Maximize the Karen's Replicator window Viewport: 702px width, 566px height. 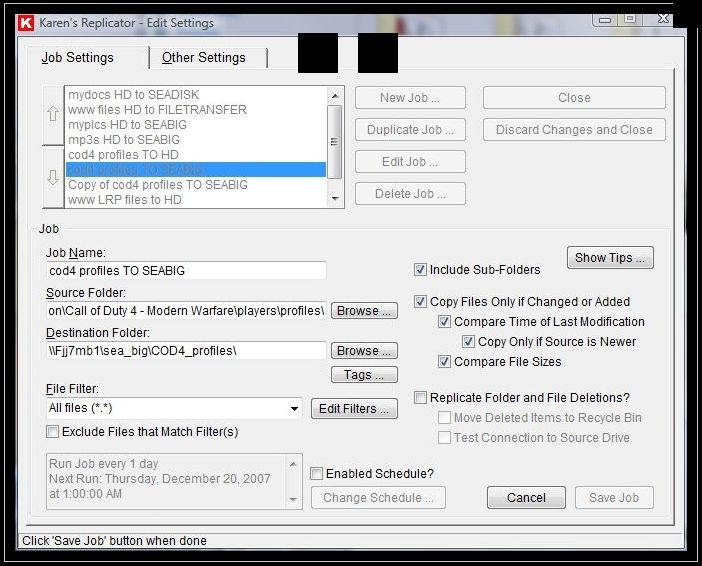coord(630,19)
